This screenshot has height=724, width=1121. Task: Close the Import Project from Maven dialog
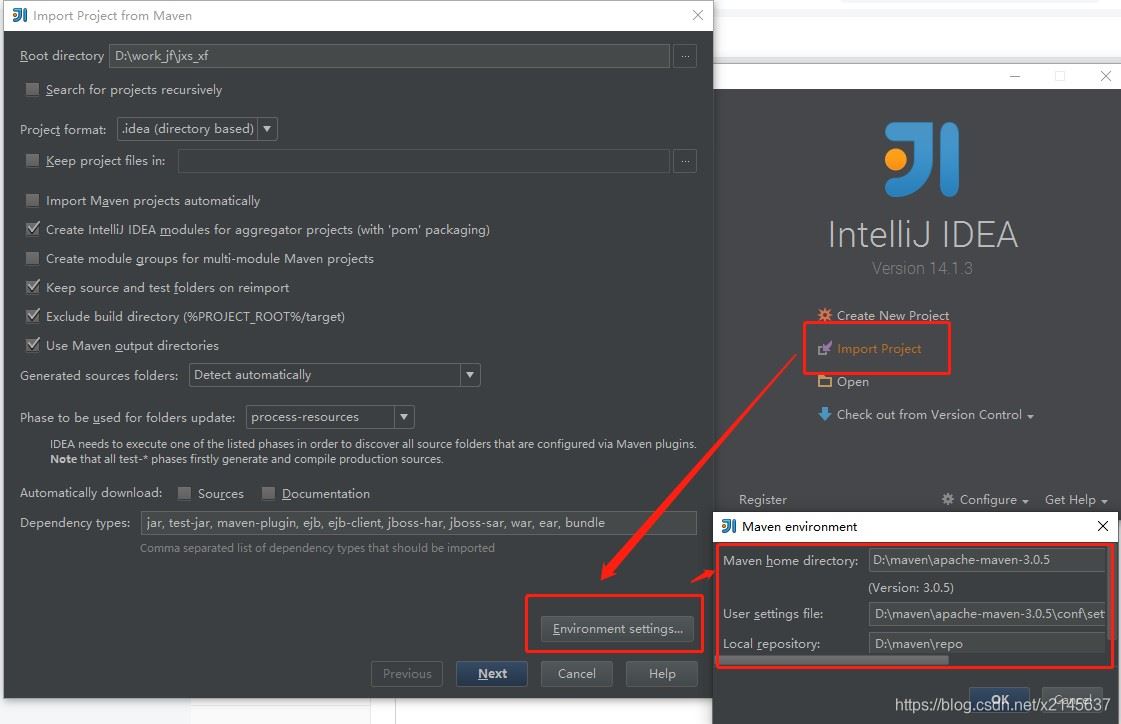click(x=698, y=15)
